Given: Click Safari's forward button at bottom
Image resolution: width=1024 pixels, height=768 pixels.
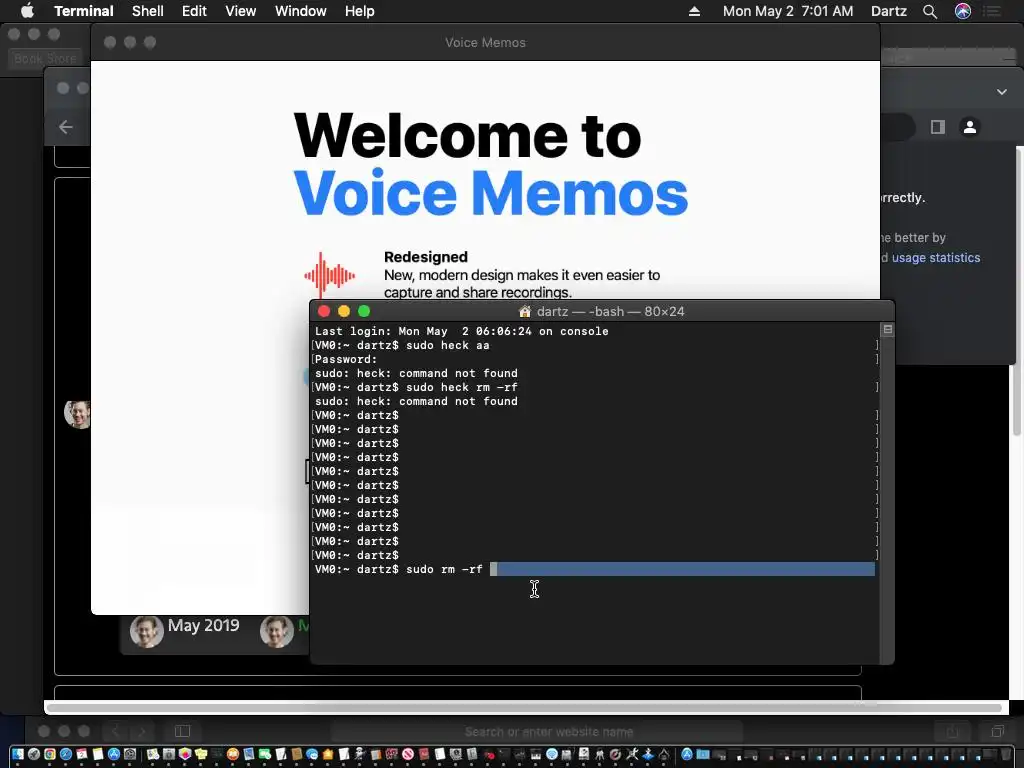Looking at the screenshot, I should pyautogui.click(x=141, y=731).
